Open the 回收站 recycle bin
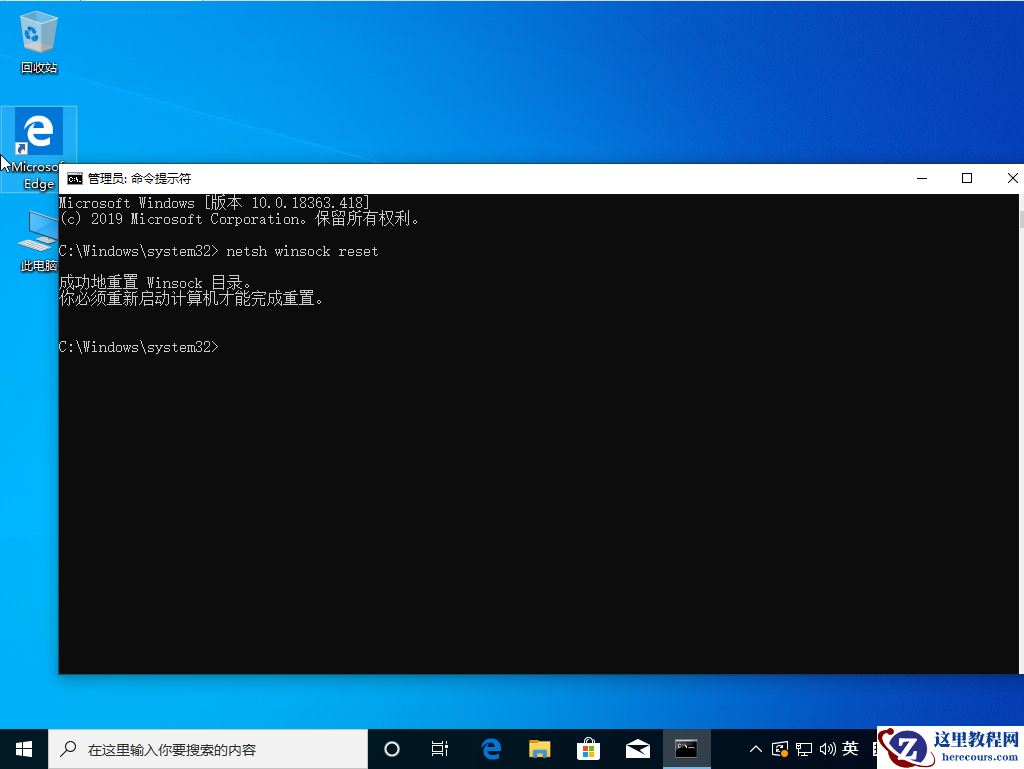 coord(38,35)
